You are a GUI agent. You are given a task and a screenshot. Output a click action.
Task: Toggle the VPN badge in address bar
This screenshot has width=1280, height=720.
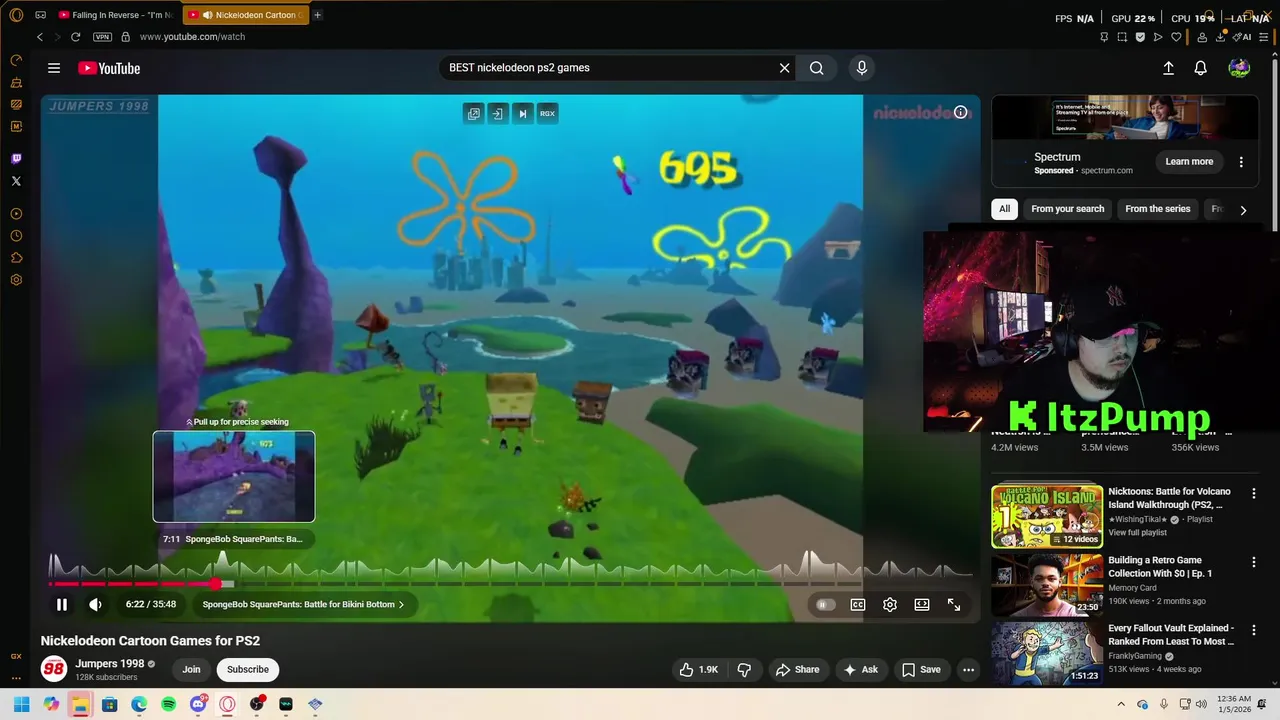point(102,37)
